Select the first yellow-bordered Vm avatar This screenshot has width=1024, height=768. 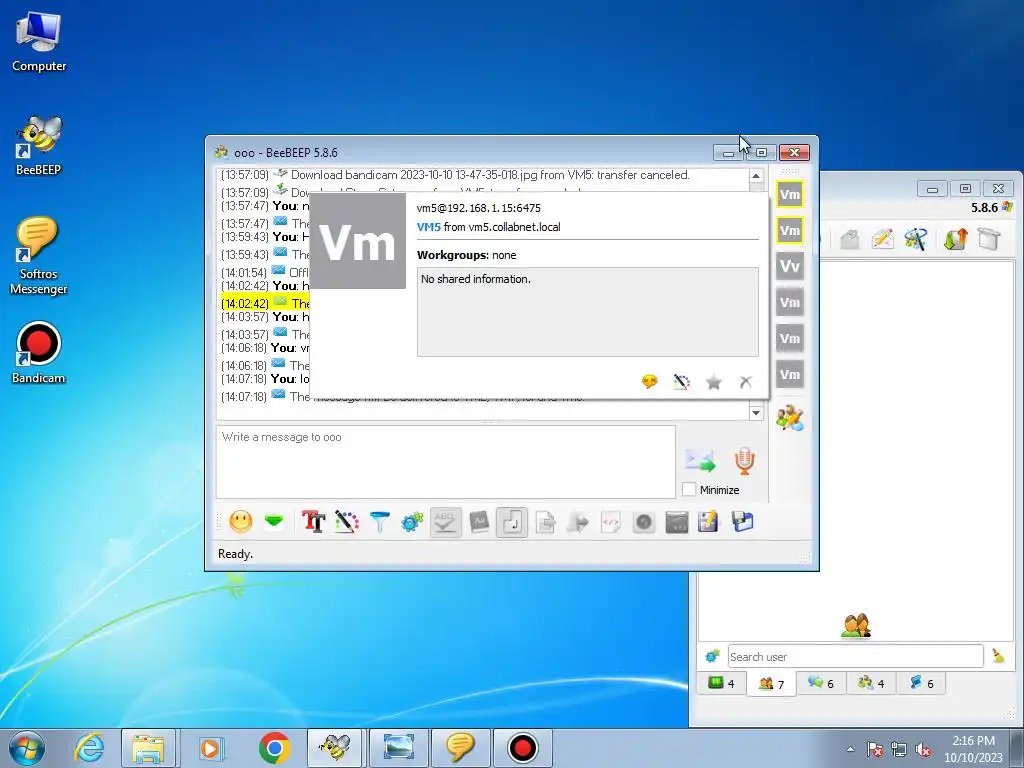790,194
